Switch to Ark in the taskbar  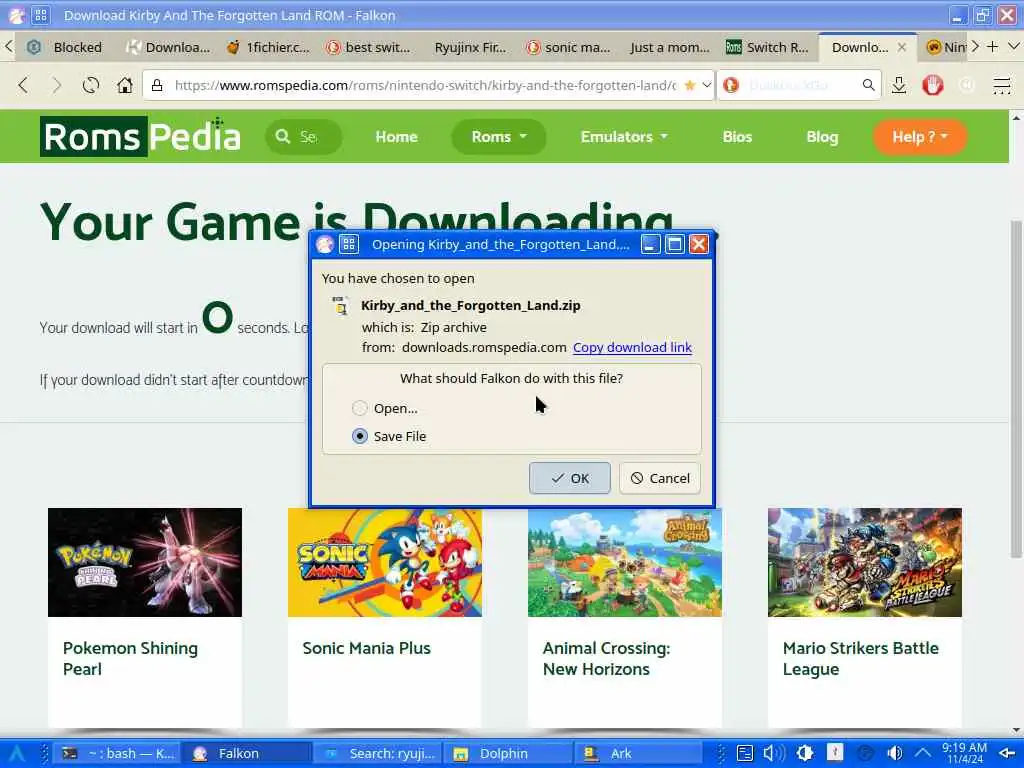click(x=638, y=753)
